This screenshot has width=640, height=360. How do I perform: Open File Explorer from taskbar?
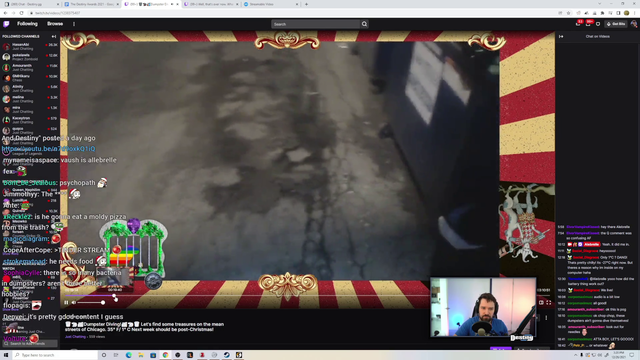tap(140, 355)
